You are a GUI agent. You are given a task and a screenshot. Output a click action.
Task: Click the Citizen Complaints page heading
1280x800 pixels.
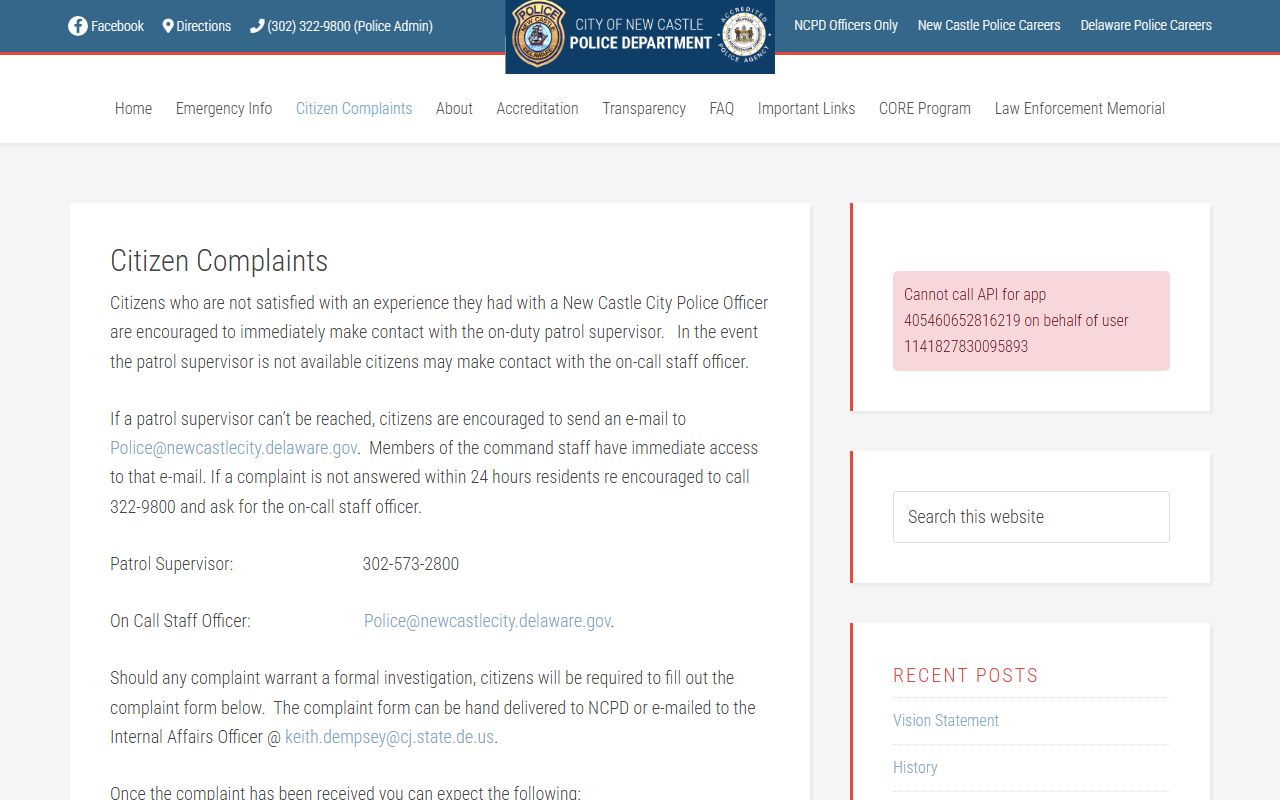coord(219,260)
